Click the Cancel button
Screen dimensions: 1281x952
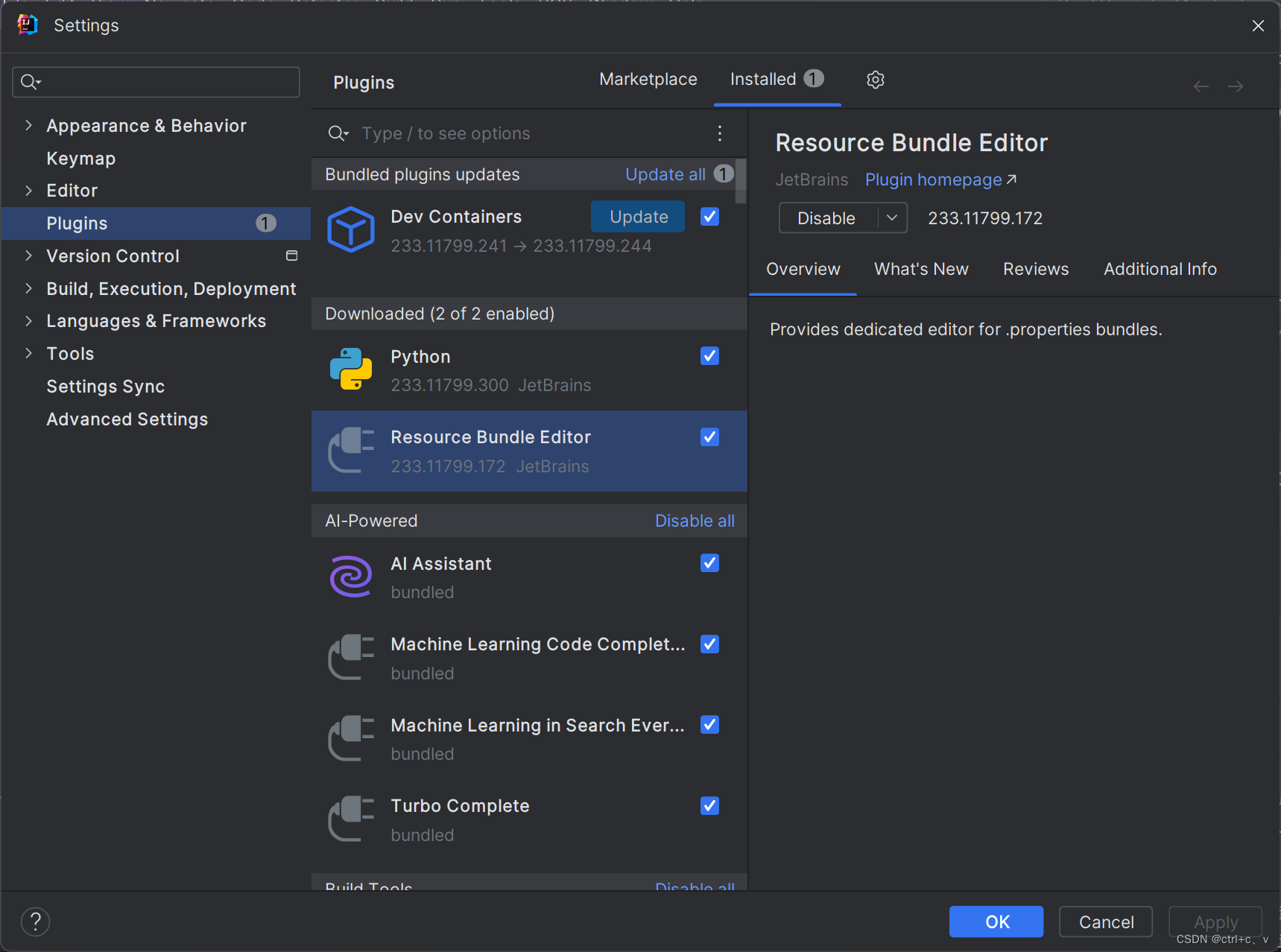[1106, 921]
